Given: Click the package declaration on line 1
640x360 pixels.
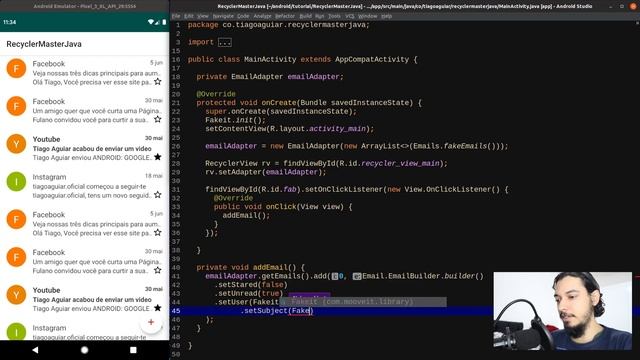Looking at the screenshot, I should (x=278, y=25).
